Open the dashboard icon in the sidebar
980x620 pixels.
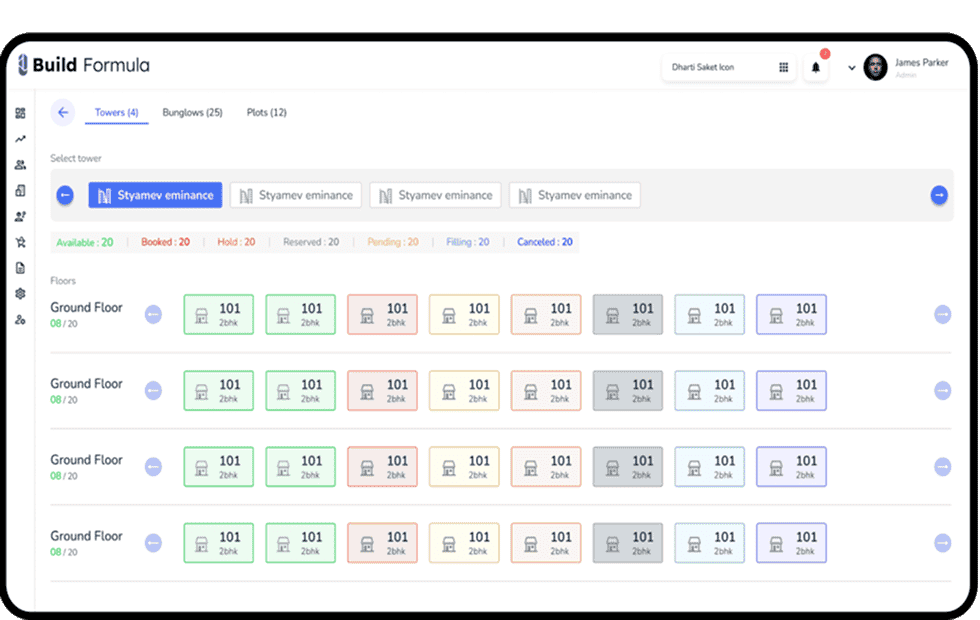tap(20, 113)
